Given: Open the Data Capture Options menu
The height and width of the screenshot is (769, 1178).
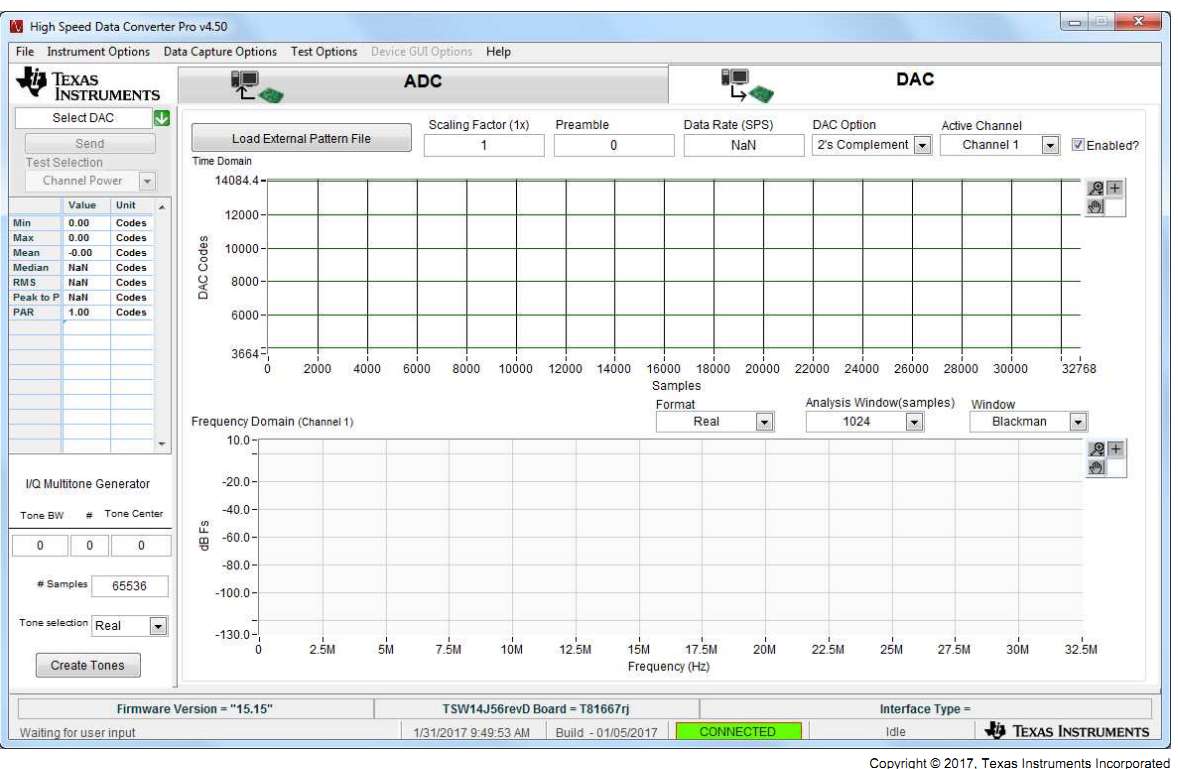Looking at the screenshot, I should 220,52.
